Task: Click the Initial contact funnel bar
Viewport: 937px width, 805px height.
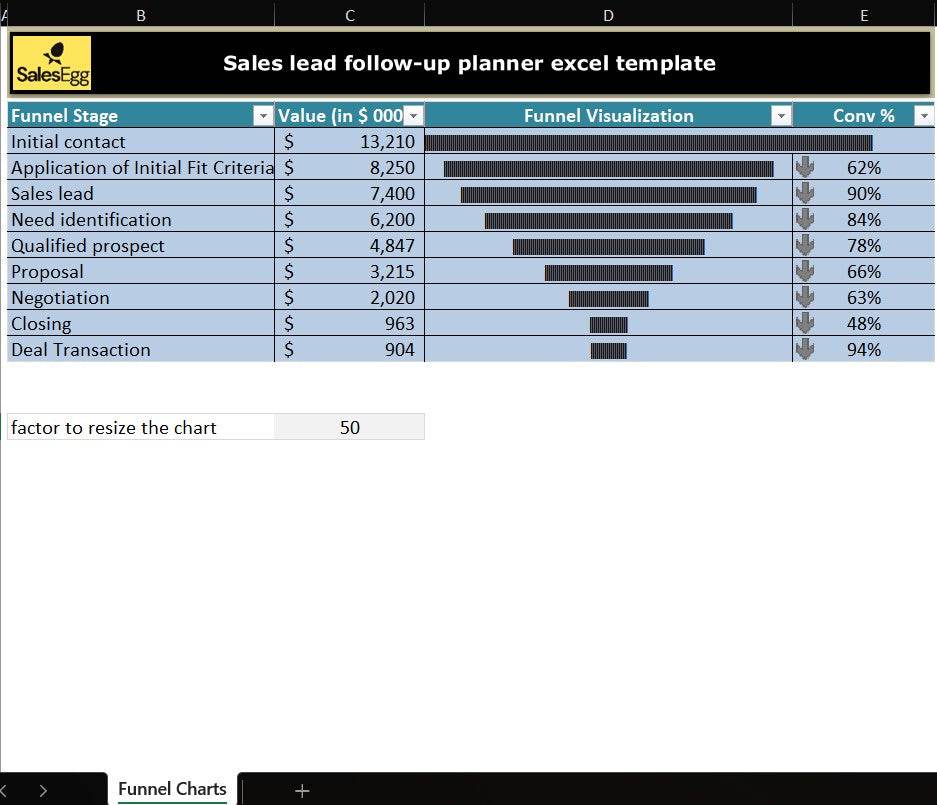Action: point(648,142)
